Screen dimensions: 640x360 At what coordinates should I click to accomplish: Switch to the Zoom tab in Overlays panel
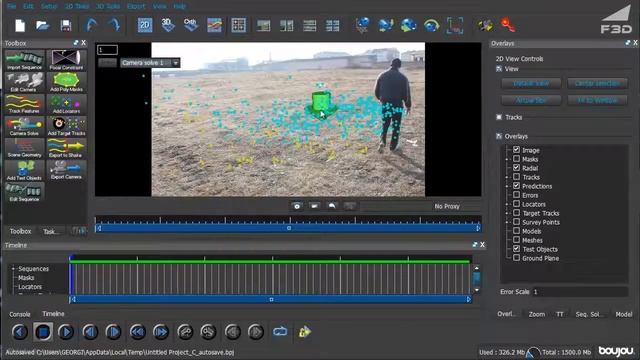click(x=537, y=314)
